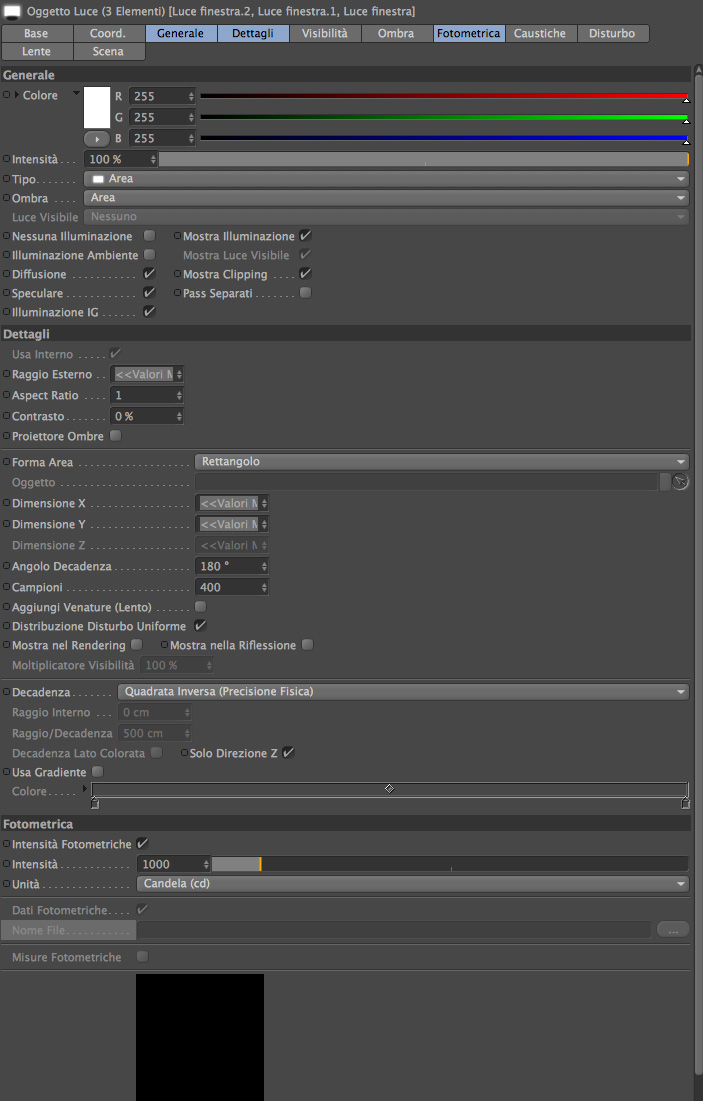The height and width of the screenshot is (1101, 703).
Task: Click the left gradient color stop
Action: click(x=95, y=803)
